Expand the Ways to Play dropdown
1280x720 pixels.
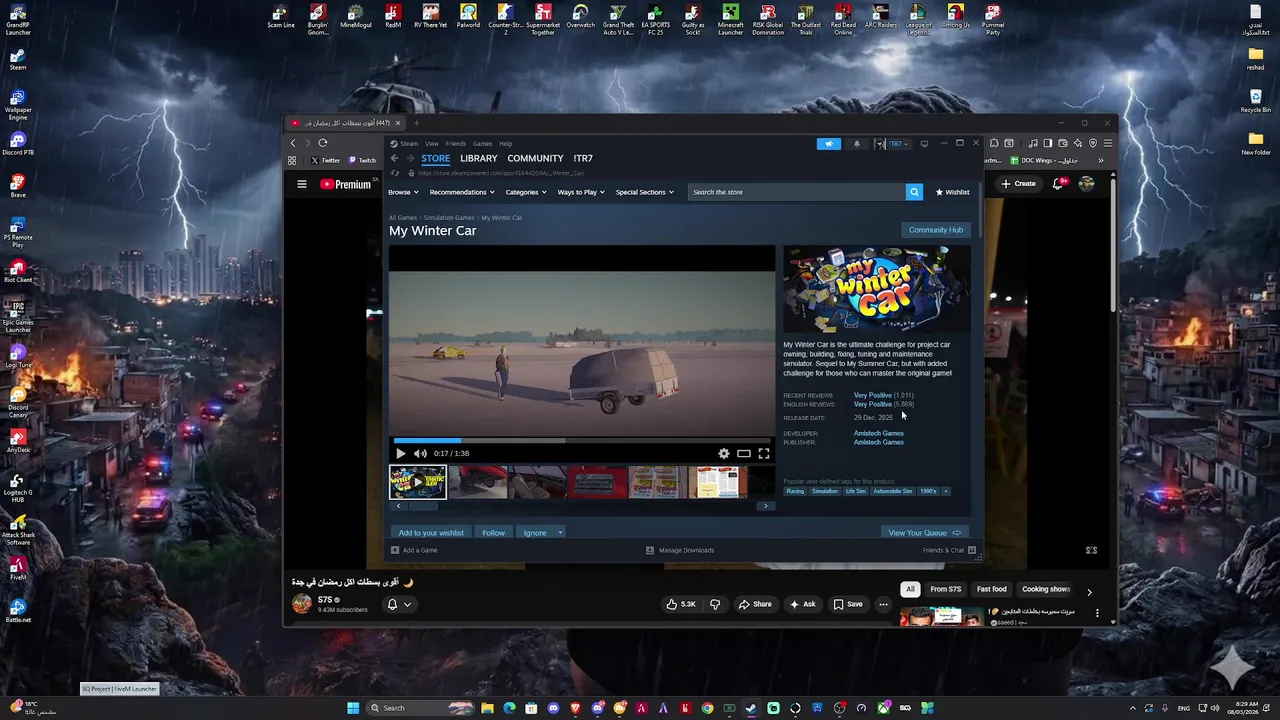[x=581, y=192]
